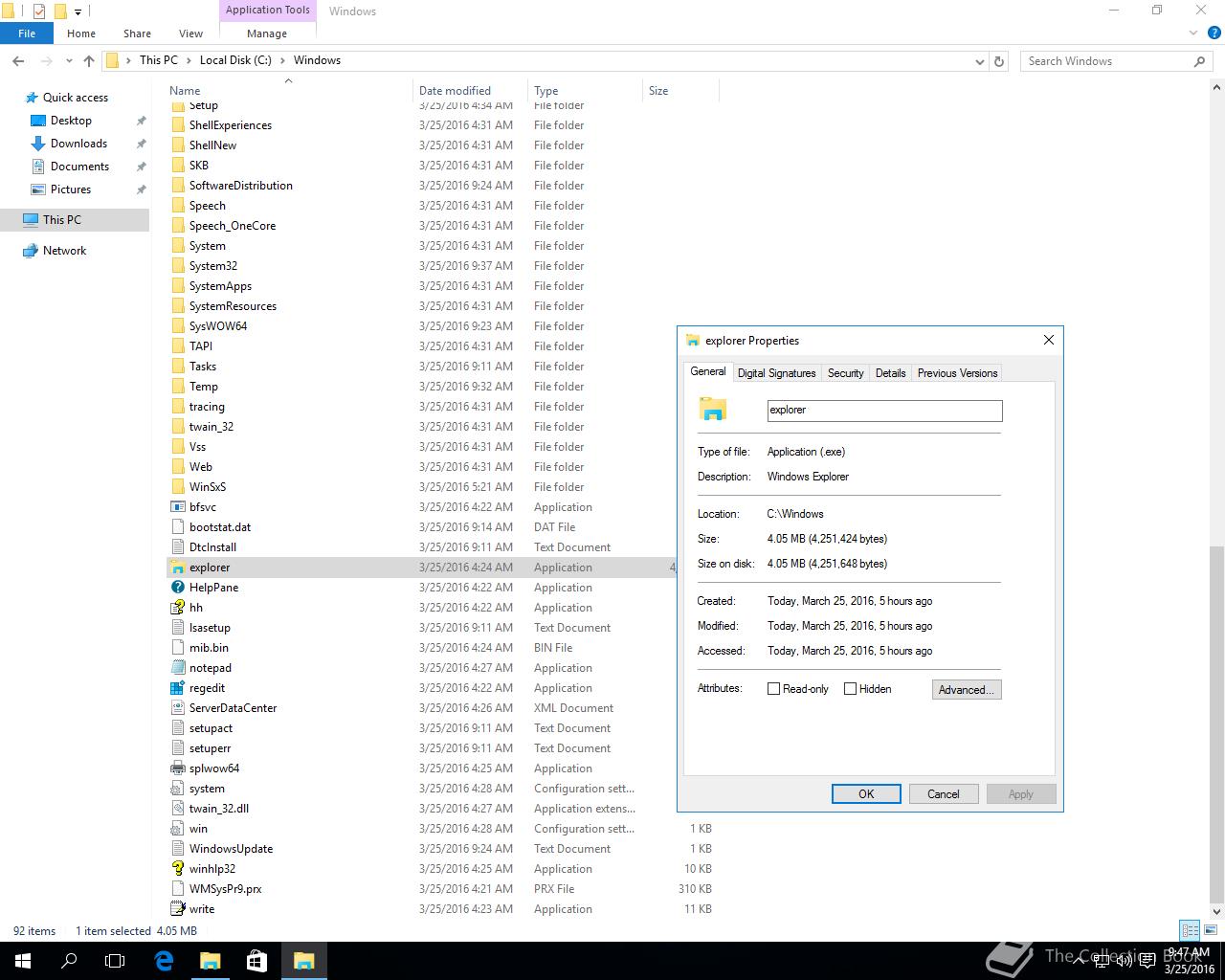Confirm Properties dialog with OK
1225x980 pixels.
(866, 794)
